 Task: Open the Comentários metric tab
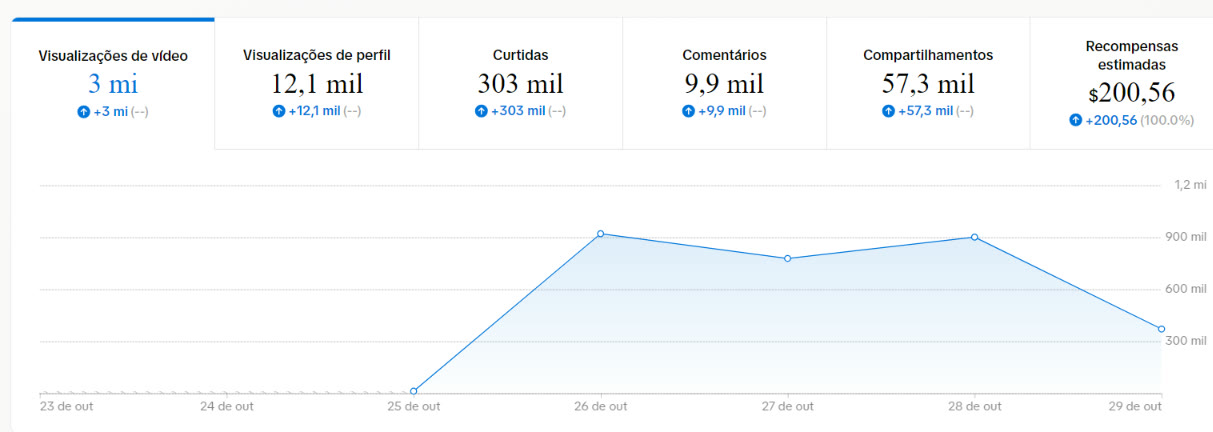[725, 84]
